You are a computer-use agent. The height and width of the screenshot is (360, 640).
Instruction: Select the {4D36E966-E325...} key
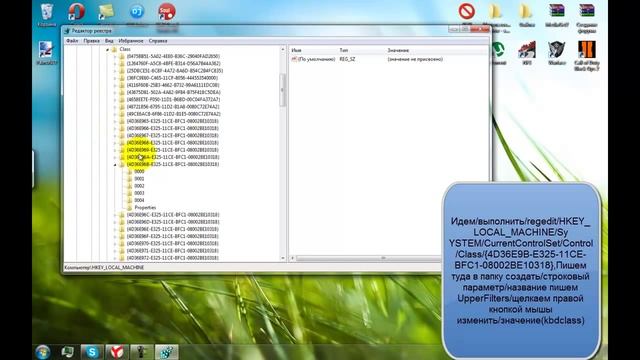173,128
